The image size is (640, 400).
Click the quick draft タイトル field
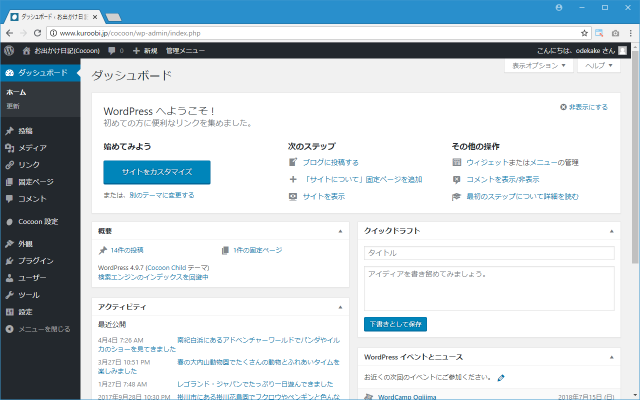(489, 254)
